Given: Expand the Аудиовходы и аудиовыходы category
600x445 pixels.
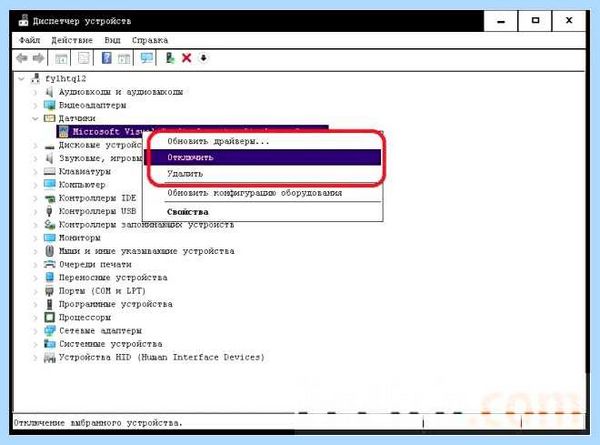Looking at the screenshot, I should click(x=35, y=92).
